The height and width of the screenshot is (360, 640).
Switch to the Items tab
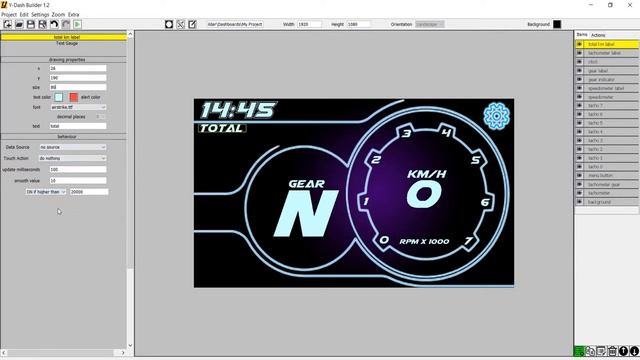pyautogui.click(x=582, y=35)
